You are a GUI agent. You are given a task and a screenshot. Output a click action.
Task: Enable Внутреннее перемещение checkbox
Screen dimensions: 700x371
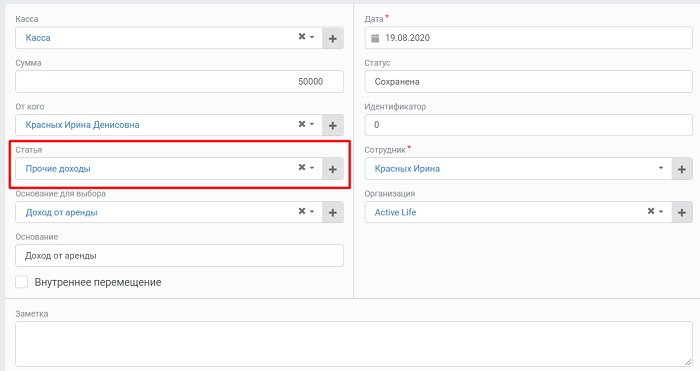[21, 282]
